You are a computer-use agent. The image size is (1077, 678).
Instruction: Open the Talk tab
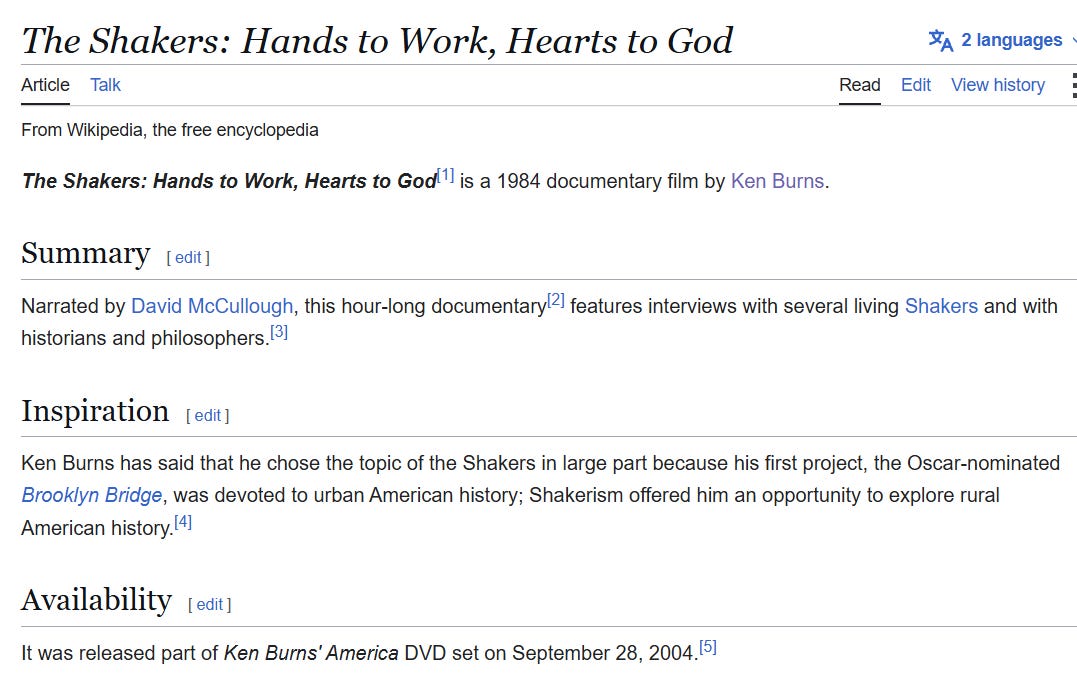[105, 85]
